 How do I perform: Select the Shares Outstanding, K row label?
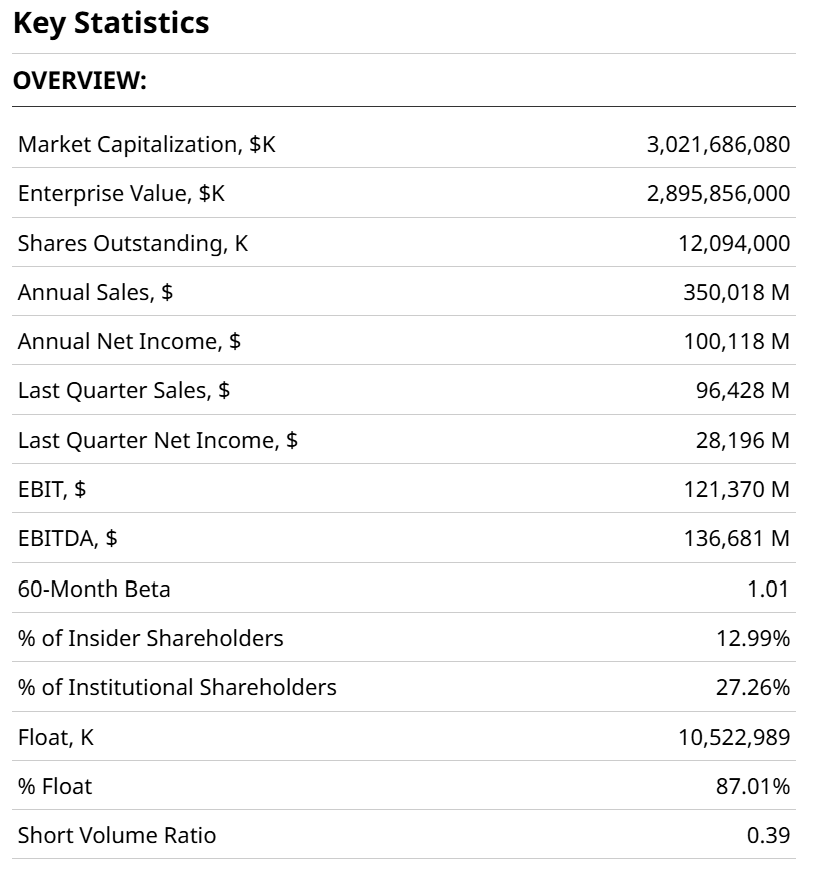pyautogui.click(x=132, y=243)
